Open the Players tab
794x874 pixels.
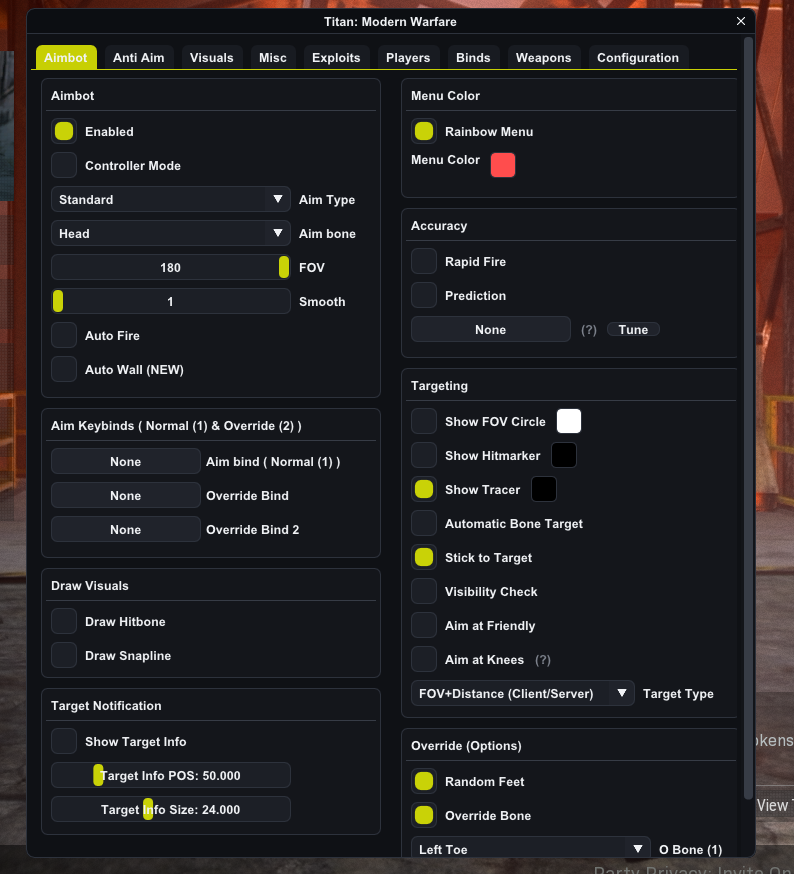pos(408,57)
